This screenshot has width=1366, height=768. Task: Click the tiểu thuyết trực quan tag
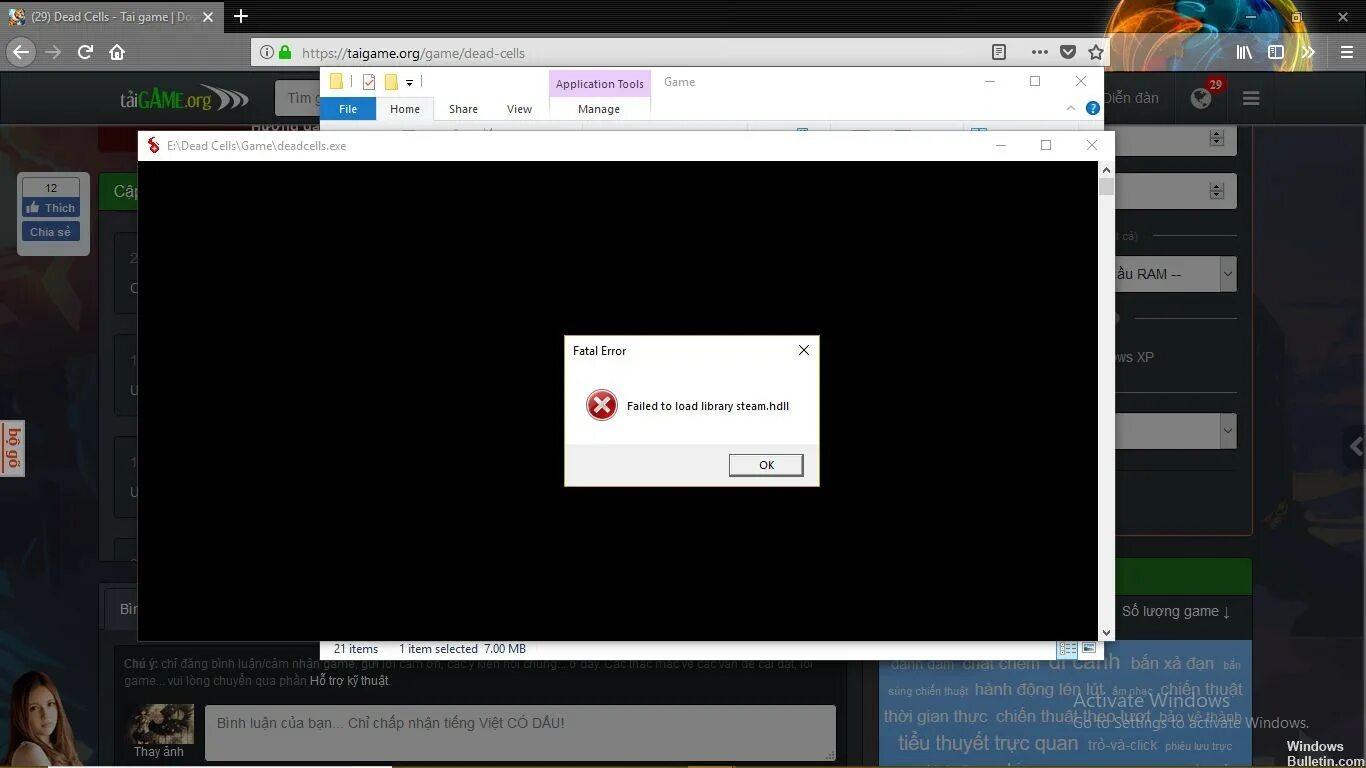pyautogui.click(x=988, y=743)
